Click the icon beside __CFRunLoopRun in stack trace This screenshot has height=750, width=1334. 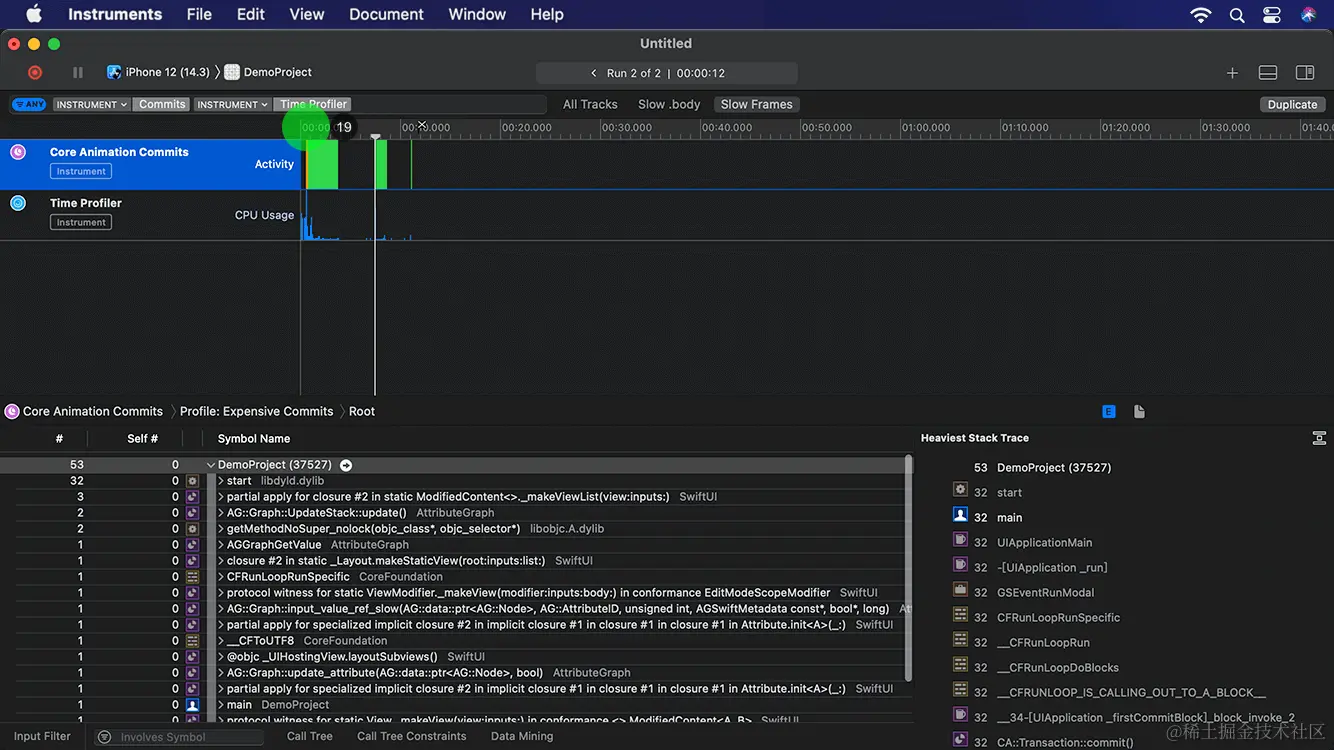pyautogui.click(x=960, y=642)
